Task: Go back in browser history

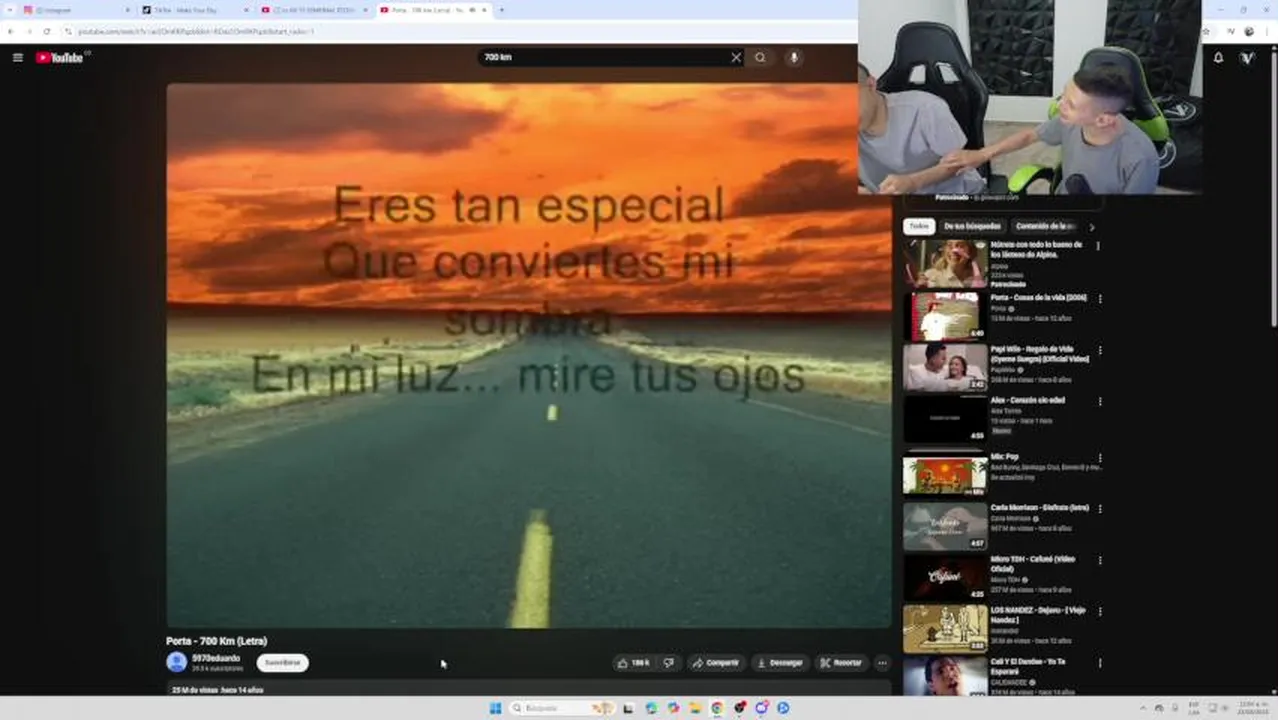Action: pos(11,31)
